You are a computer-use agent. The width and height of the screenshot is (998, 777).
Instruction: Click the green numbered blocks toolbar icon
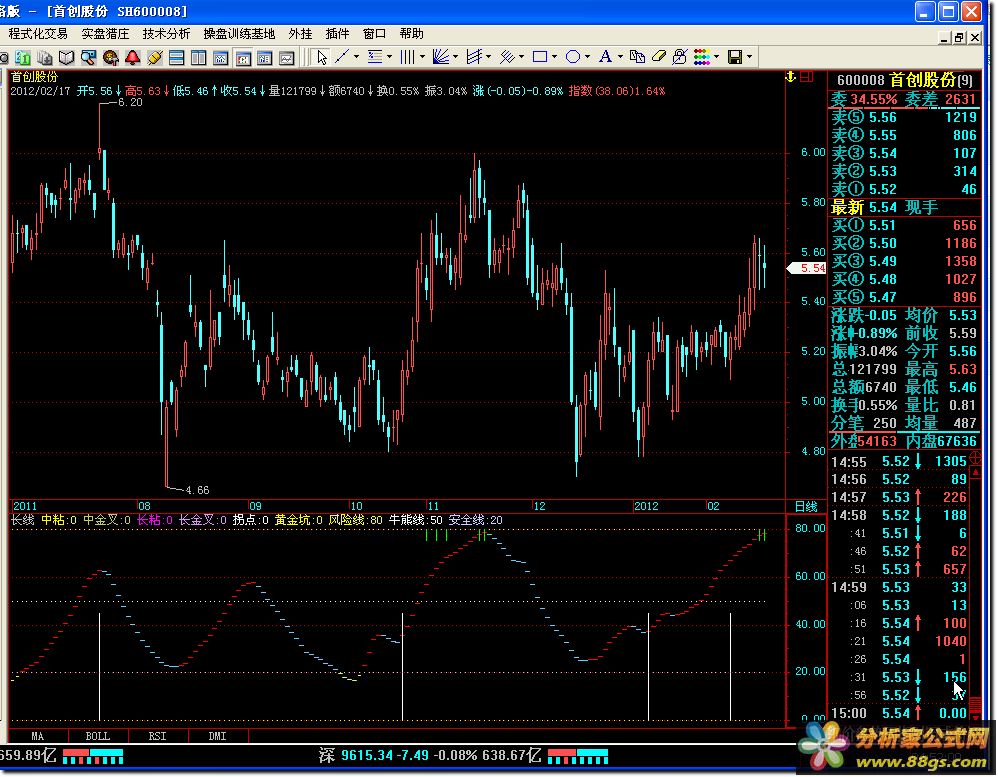[x=24, y=58]
